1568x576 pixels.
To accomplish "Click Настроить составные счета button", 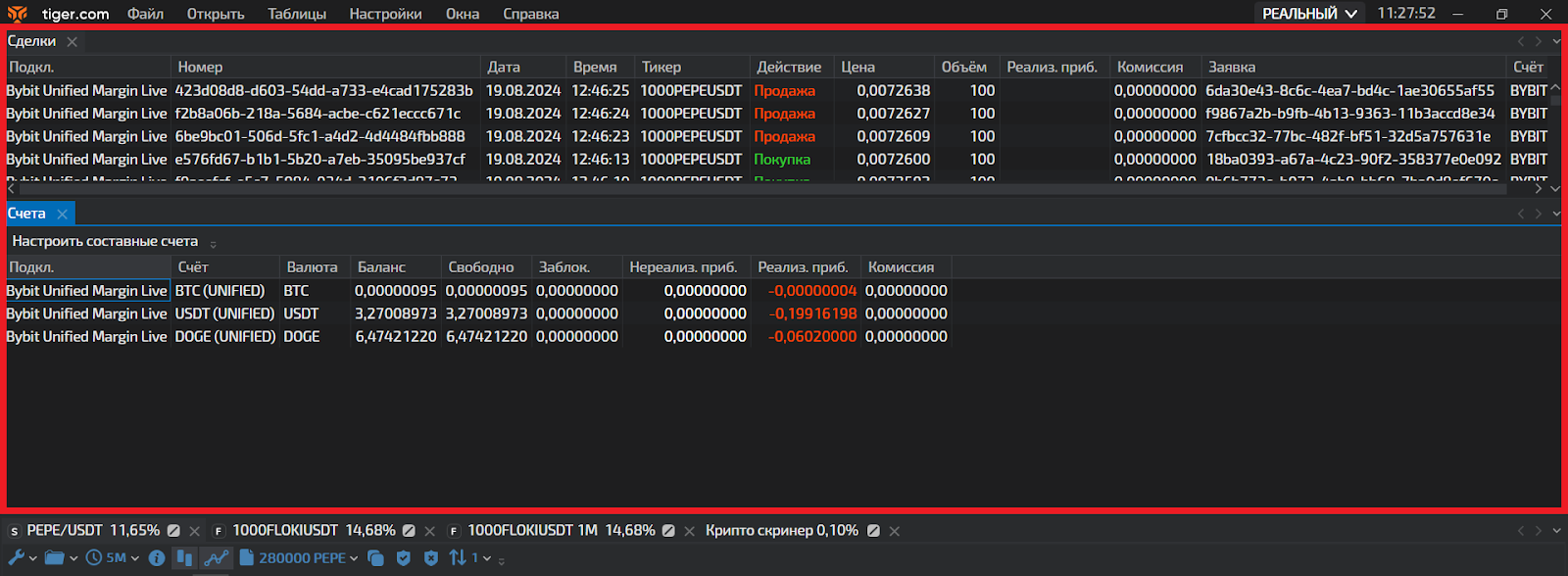I will pyautogui.click(x=105, y=241).
